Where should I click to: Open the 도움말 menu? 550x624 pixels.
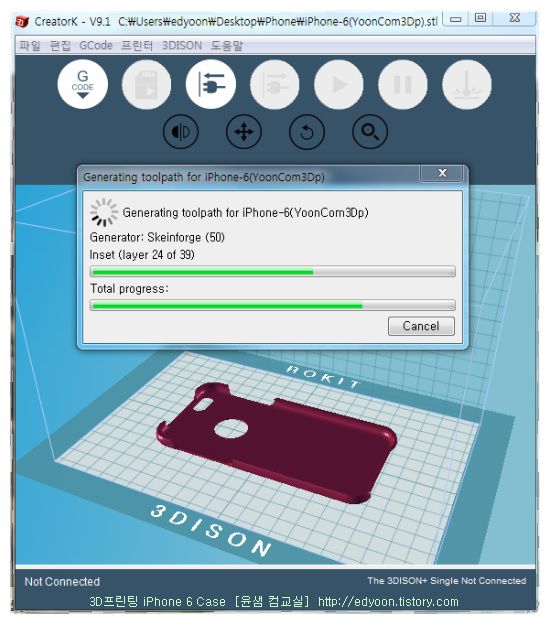(227, 46)
